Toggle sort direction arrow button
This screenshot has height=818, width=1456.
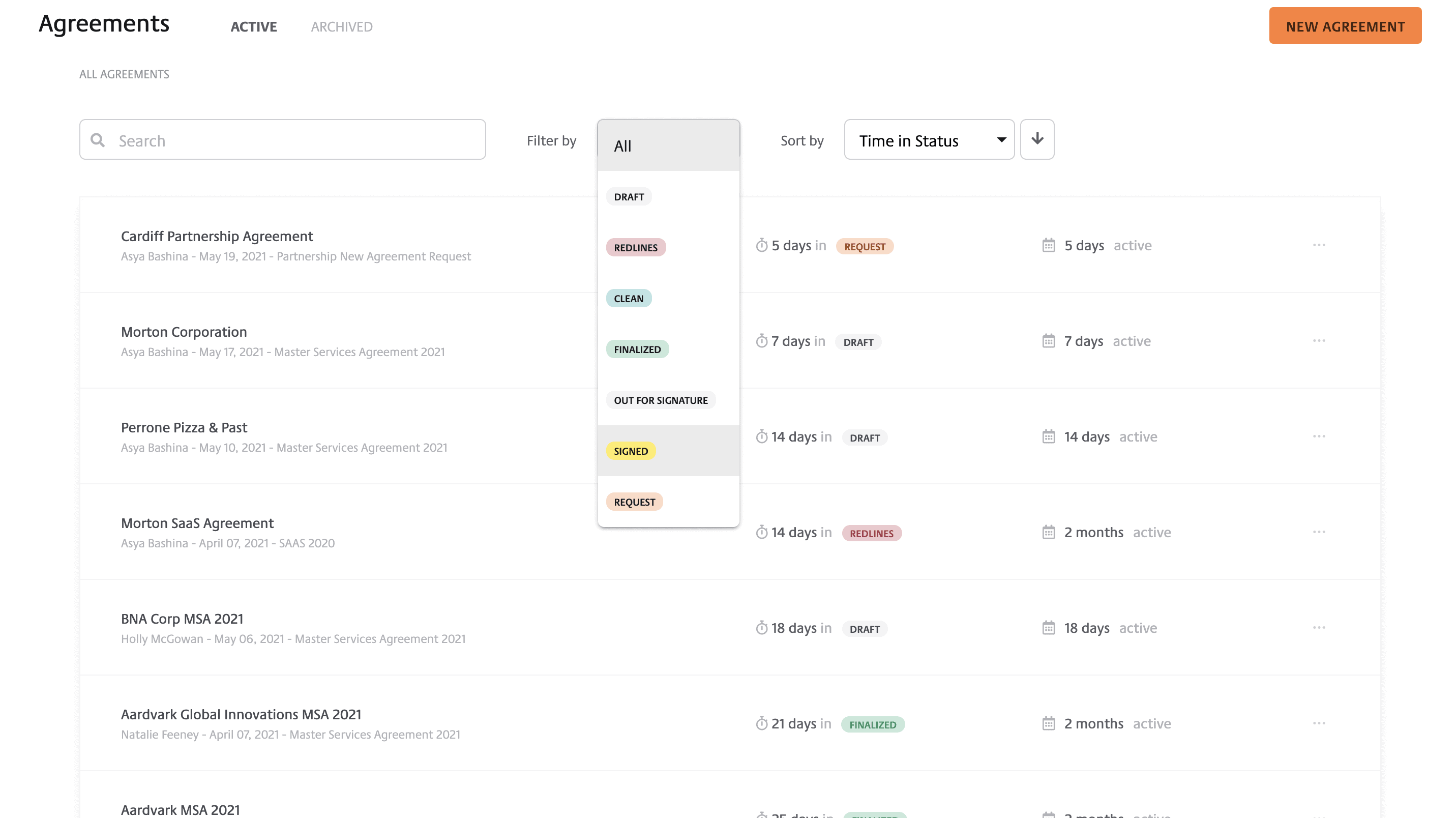(x=1036, y=139)
